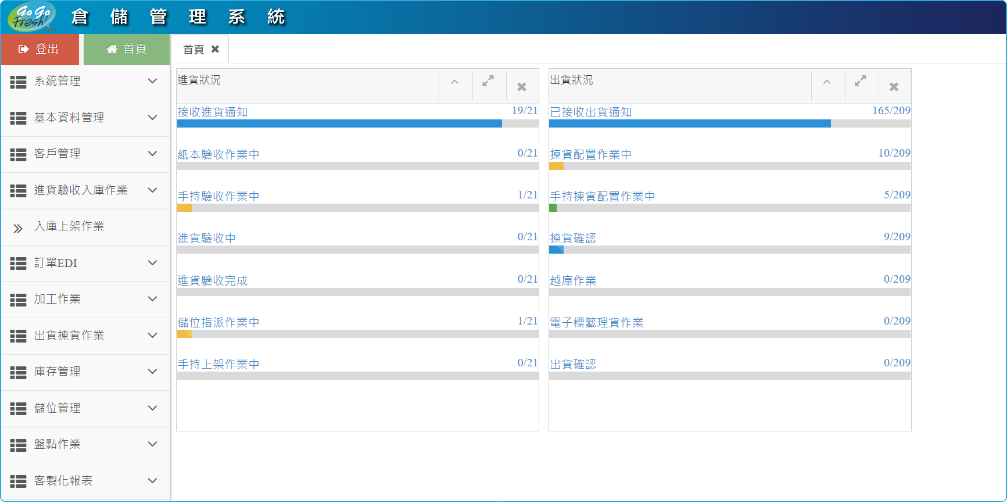Expand the 客戶管理 sidebar section

point(84,154)
